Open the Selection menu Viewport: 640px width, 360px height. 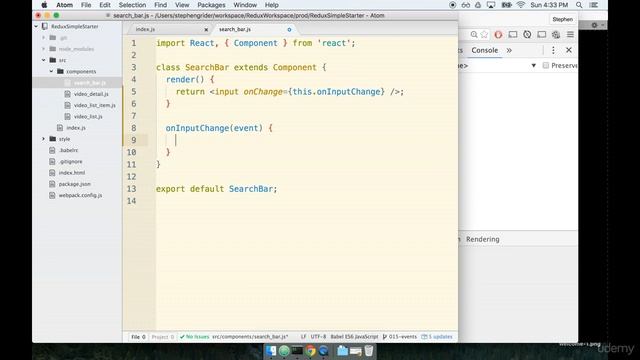pos(132,5)
